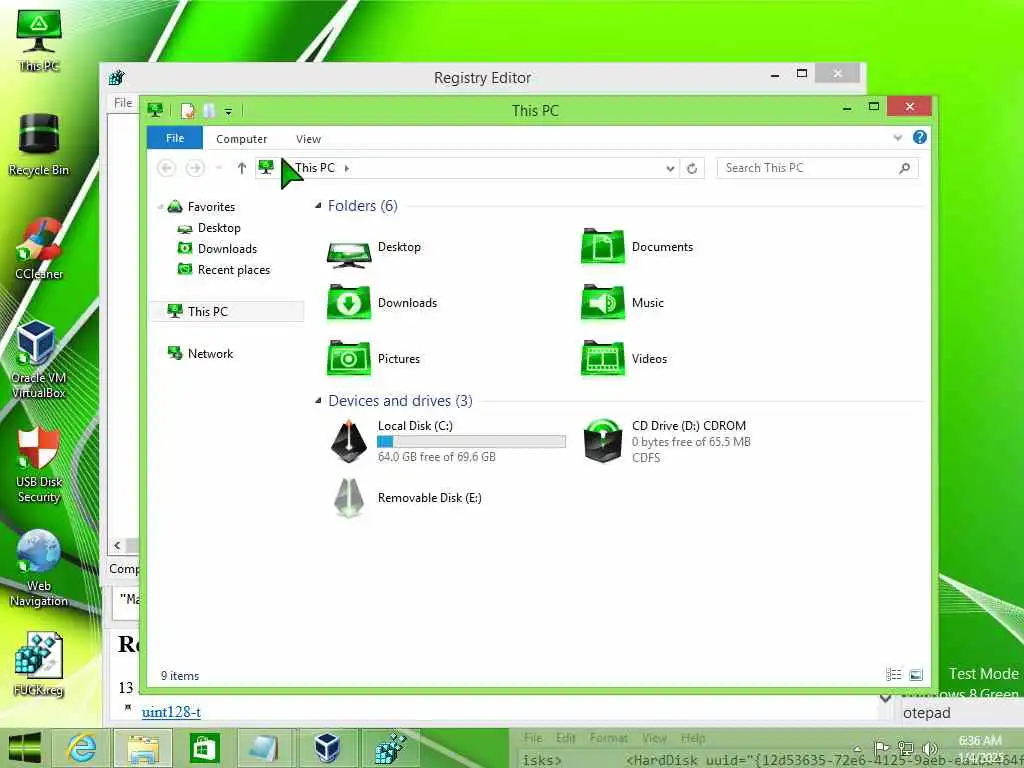
Task: Open USB Disk Security desktop shortcut
Action: [x=39, y=464]
